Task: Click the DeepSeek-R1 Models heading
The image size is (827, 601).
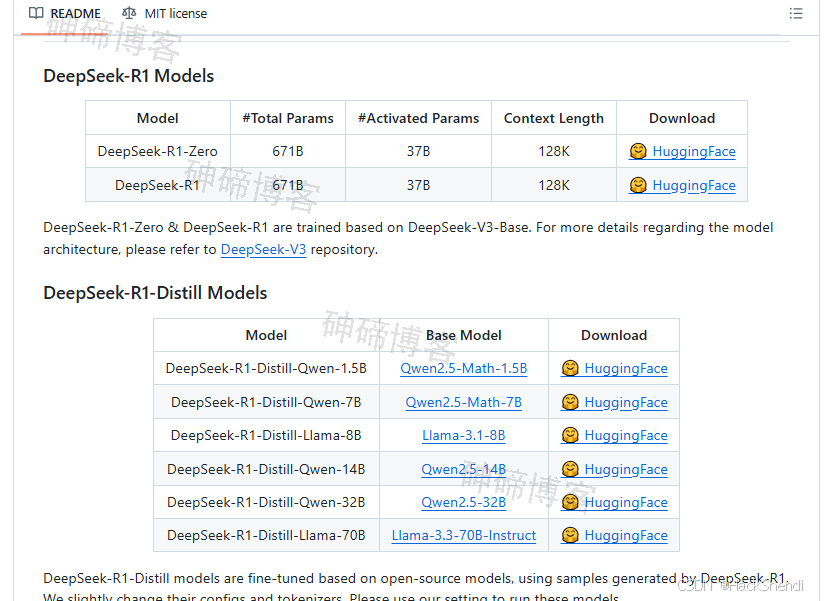Action: pyautogui.click(x=129, y=76)
